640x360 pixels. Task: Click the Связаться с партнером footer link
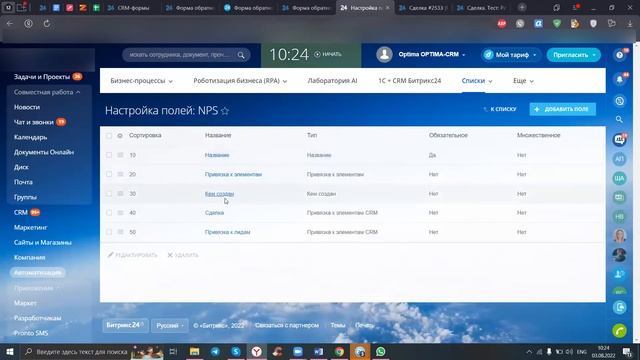click(287, 325)
